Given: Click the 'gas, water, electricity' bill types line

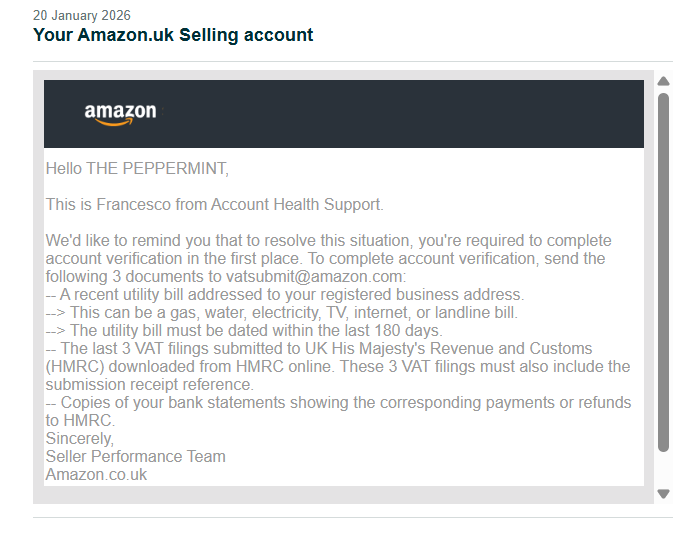Looking at the screenshot, I should 282,312.
